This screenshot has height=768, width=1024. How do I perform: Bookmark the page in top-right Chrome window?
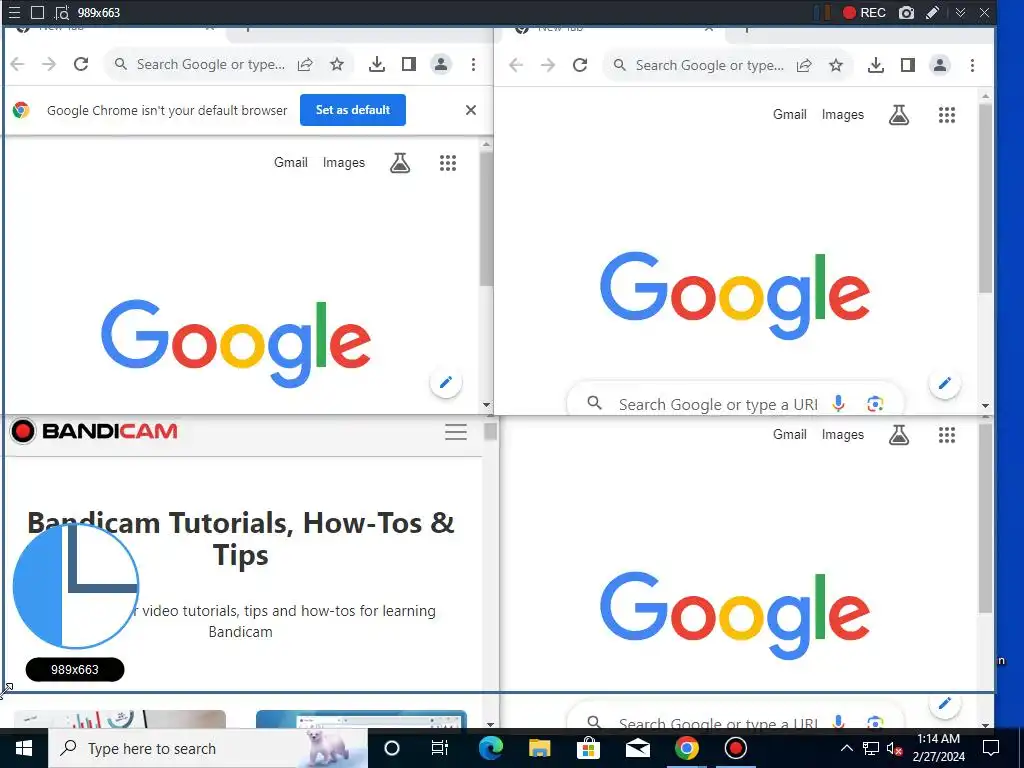click(836, 65)
